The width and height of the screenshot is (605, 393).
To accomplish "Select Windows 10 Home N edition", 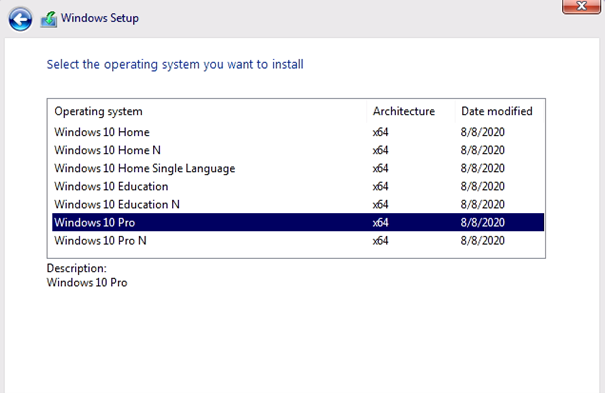I will pos(298,150).
